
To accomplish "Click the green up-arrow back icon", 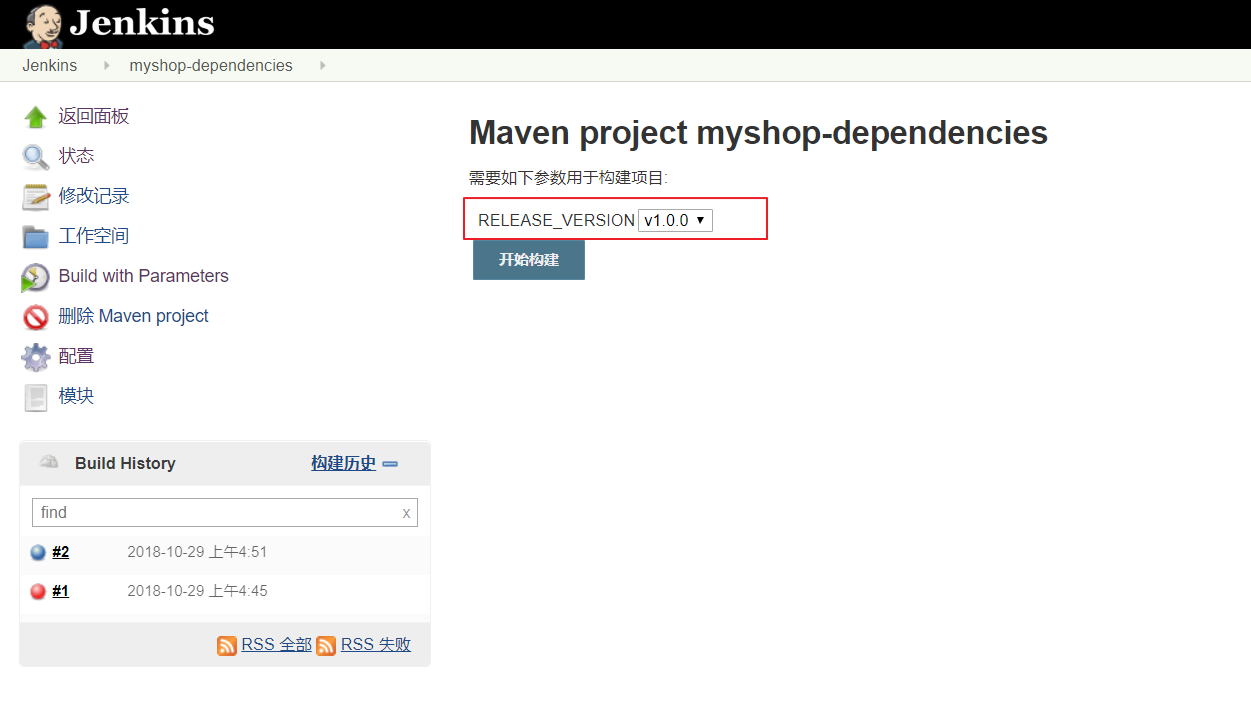I will tap(35, 117).
